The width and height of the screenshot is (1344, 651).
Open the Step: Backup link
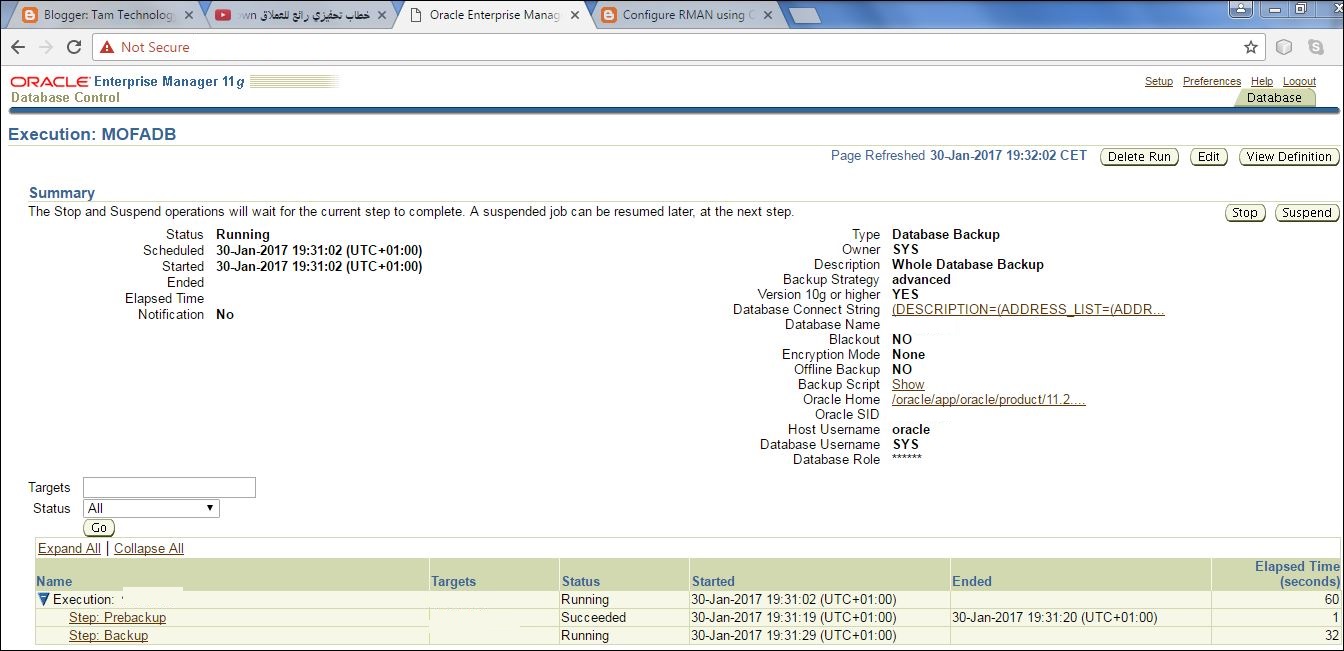[108, 636]
